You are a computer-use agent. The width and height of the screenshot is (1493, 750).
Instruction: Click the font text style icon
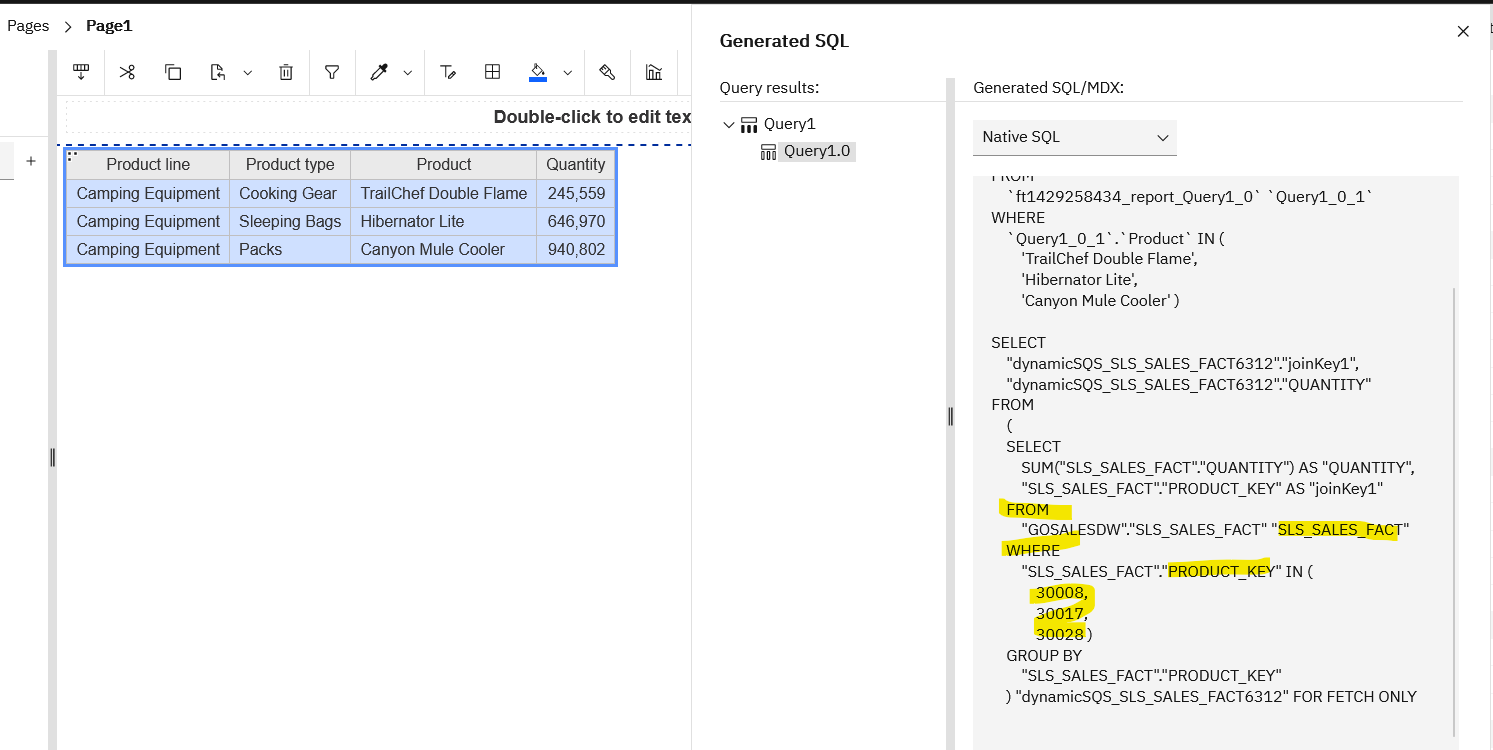tap(448, 72)
